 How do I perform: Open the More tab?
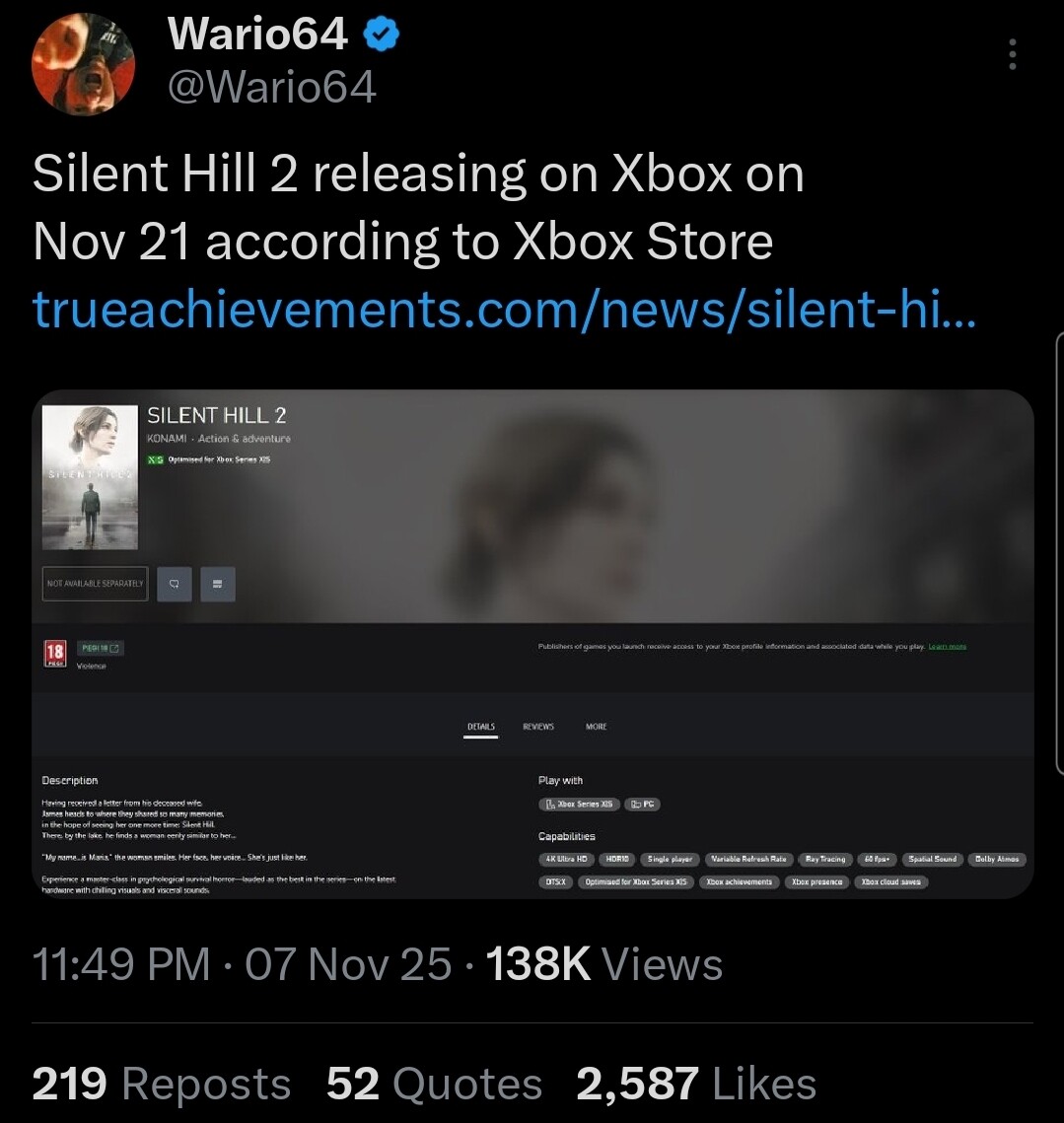click(596, 727)
